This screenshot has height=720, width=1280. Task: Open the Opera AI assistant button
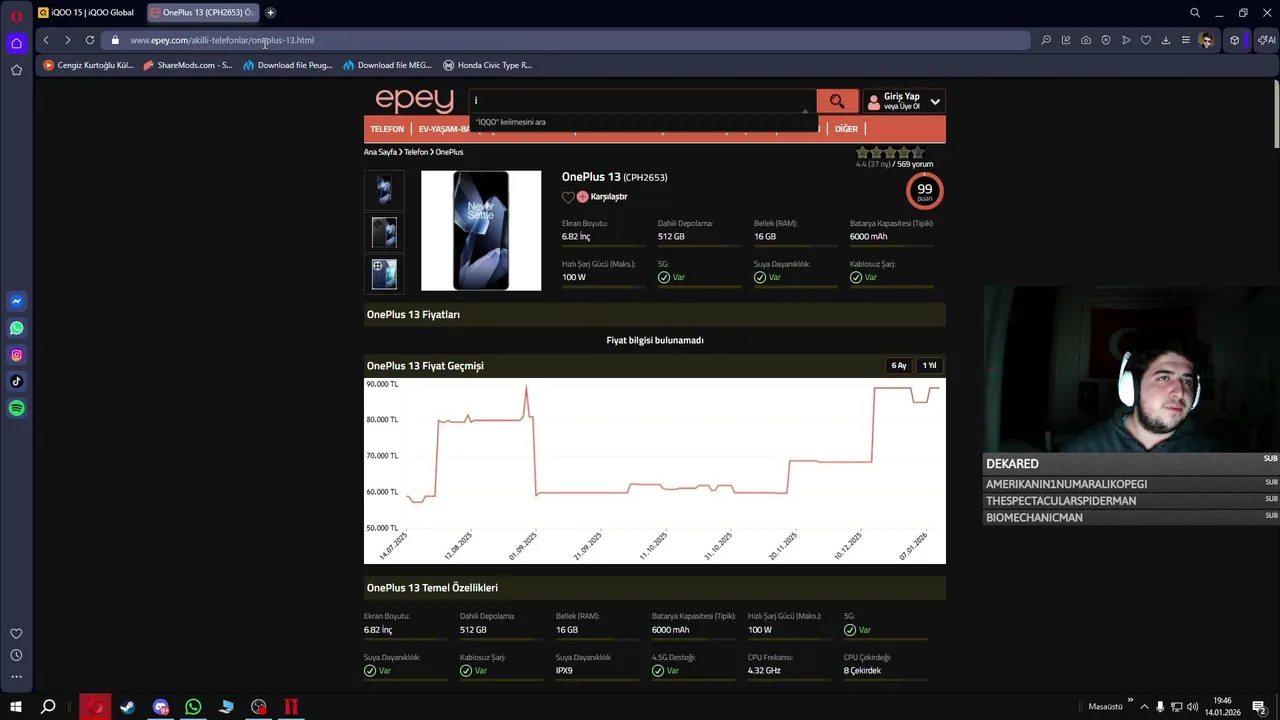(x=1266, y=40)
